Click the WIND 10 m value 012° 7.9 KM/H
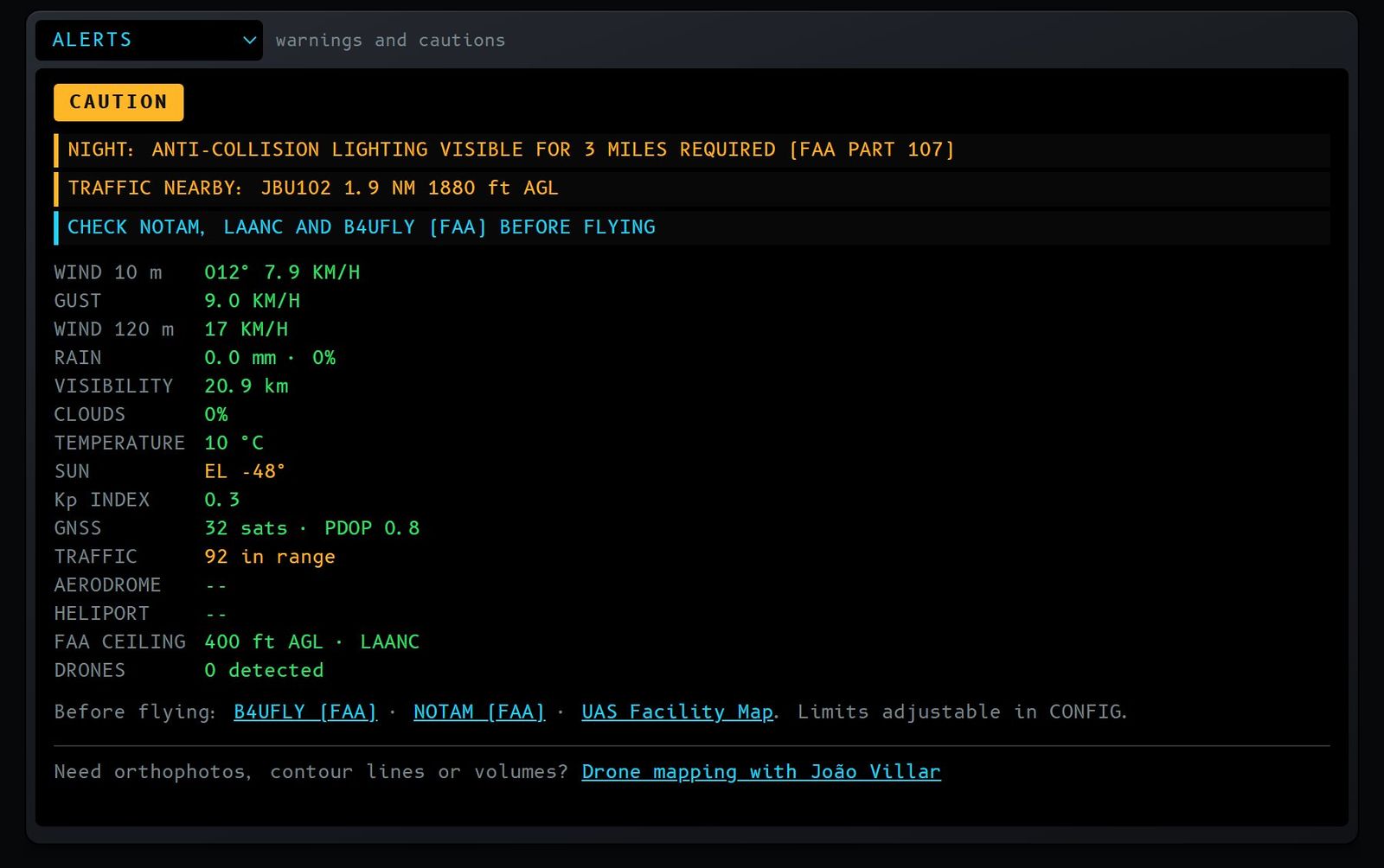The height and width of the screenshot is (868, 1384). 282,272
